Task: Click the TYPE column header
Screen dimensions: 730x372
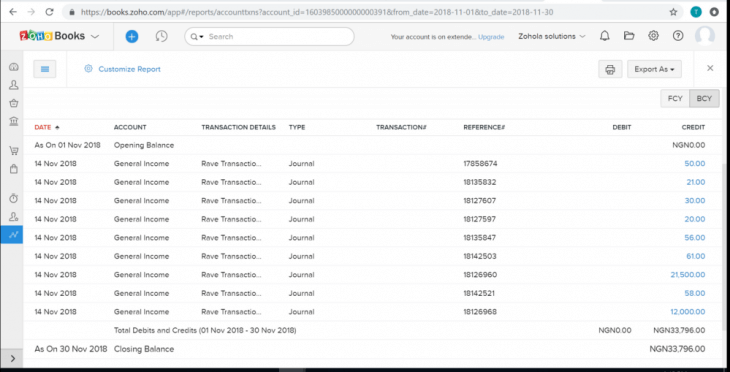Action: (x=297, y=127)
